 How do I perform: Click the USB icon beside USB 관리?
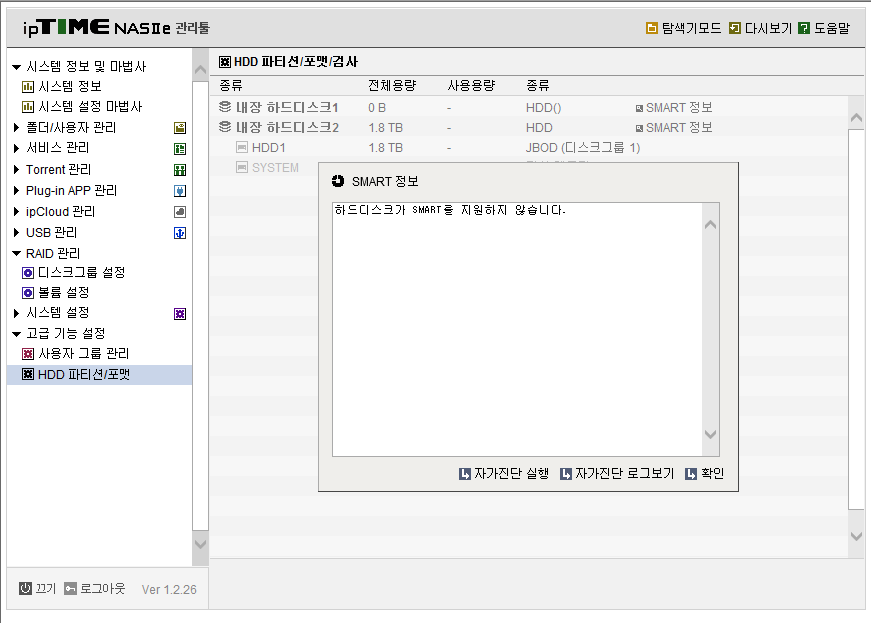(180, 233)
